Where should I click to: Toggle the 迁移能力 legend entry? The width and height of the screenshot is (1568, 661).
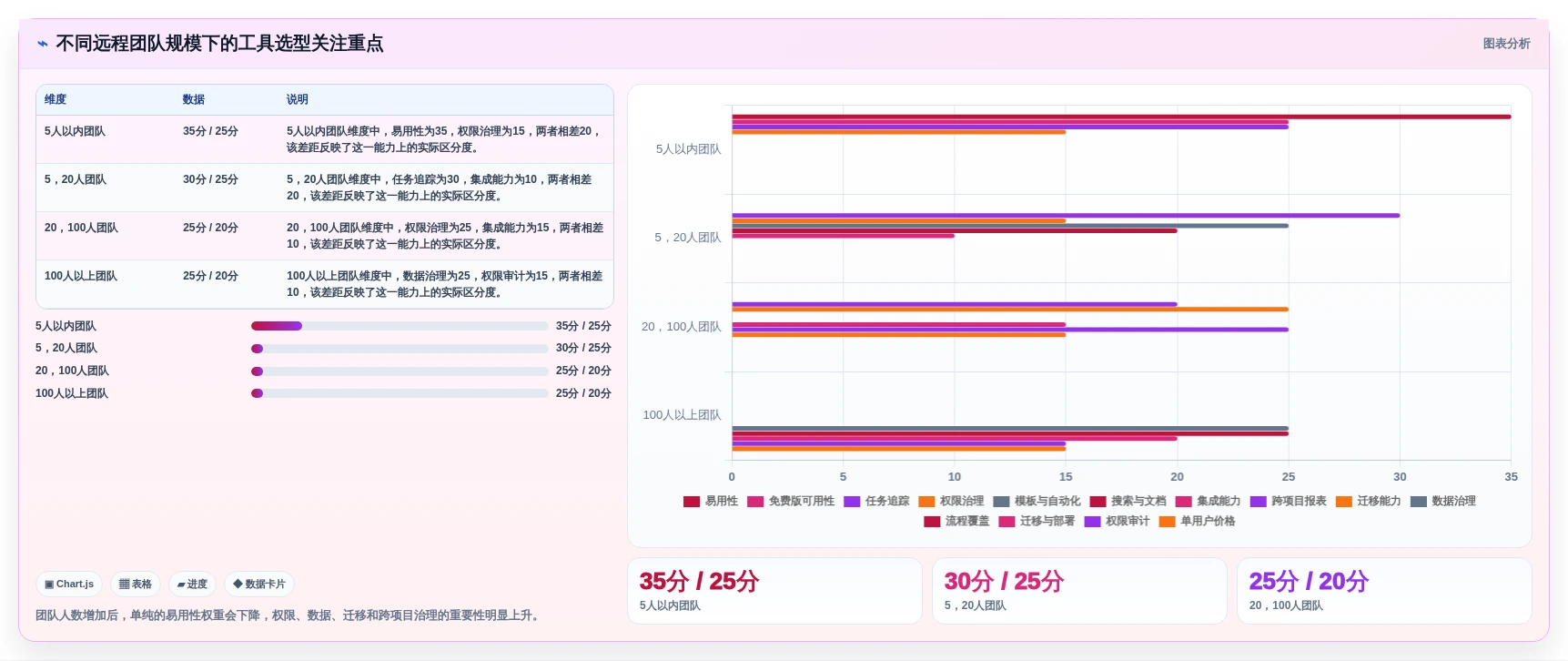(x=1368, y=501)
